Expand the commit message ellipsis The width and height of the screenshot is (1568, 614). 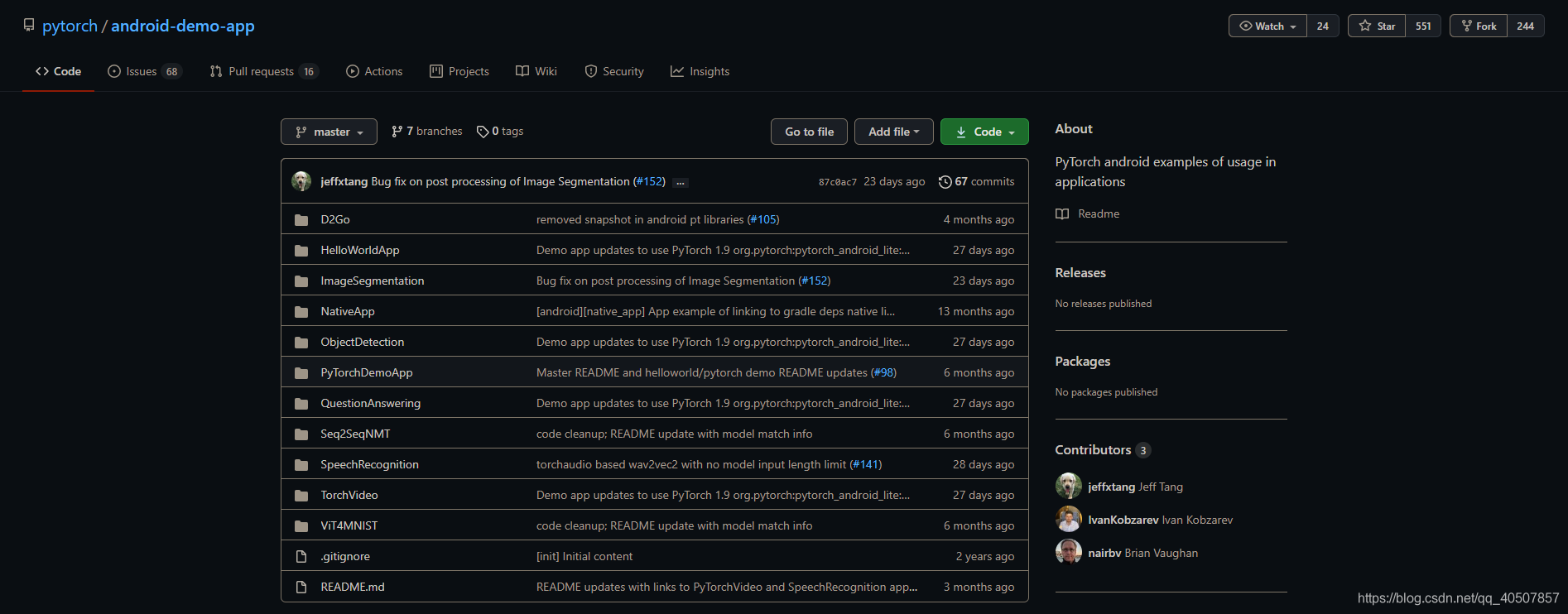[x=681, y=182]
